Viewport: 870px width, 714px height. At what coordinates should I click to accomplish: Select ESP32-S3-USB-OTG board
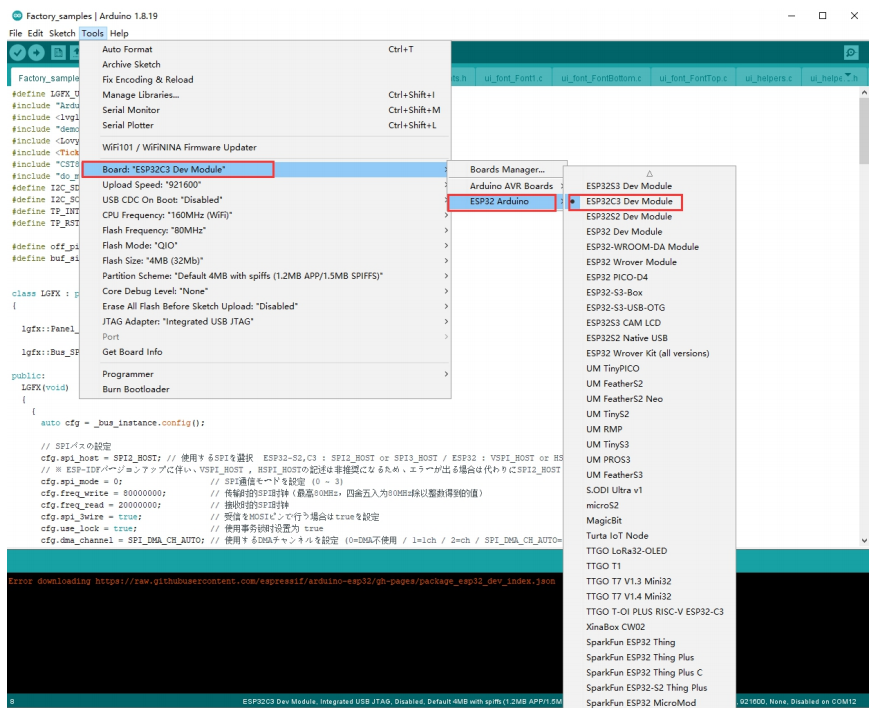click(649, 308)
